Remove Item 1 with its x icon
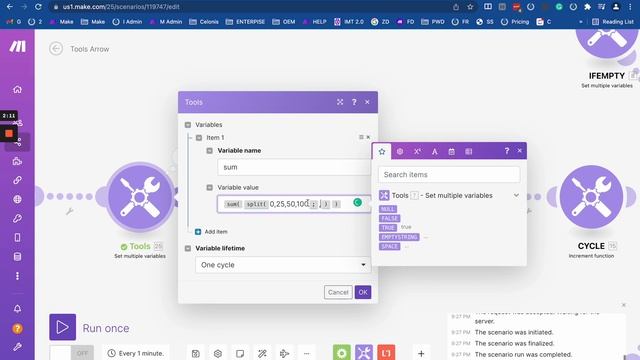 click(x=368, y=137)
